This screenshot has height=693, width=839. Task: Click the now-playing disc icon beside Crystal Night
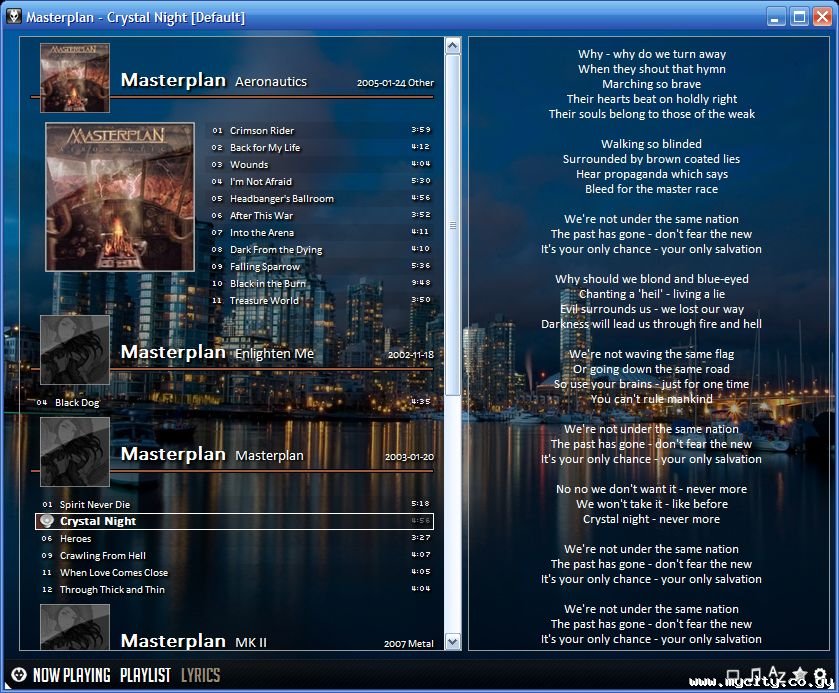47,521
